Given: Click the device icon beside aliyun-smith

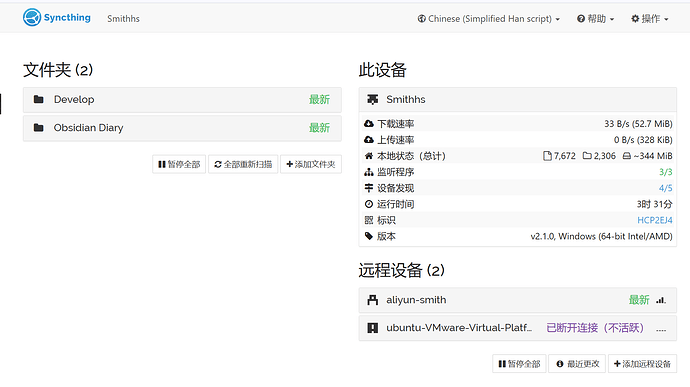Looking at the screenshot, I should [373, 300].
